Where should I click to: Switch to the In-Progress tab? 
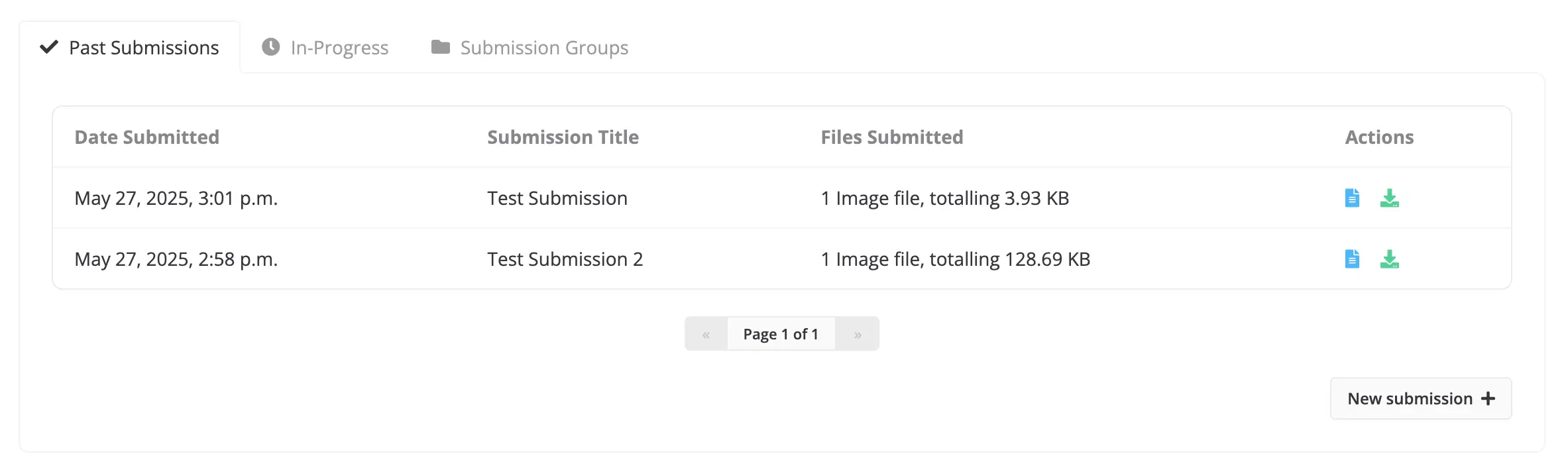pyautogui.click(x=325, y=47)
